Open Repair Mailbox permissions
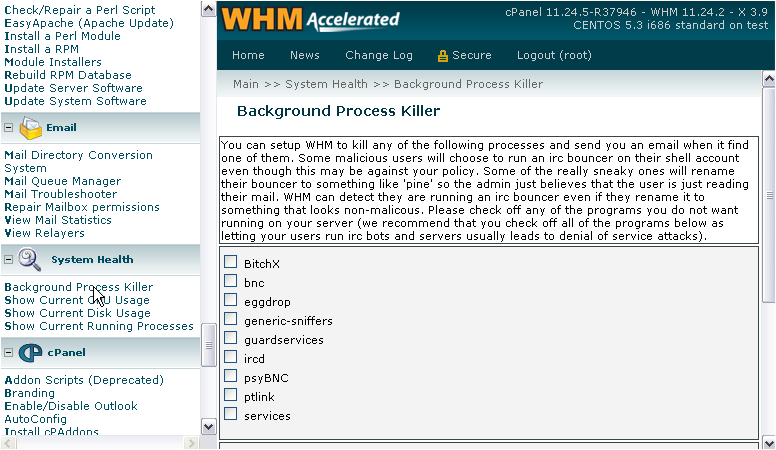 [82, 207]
